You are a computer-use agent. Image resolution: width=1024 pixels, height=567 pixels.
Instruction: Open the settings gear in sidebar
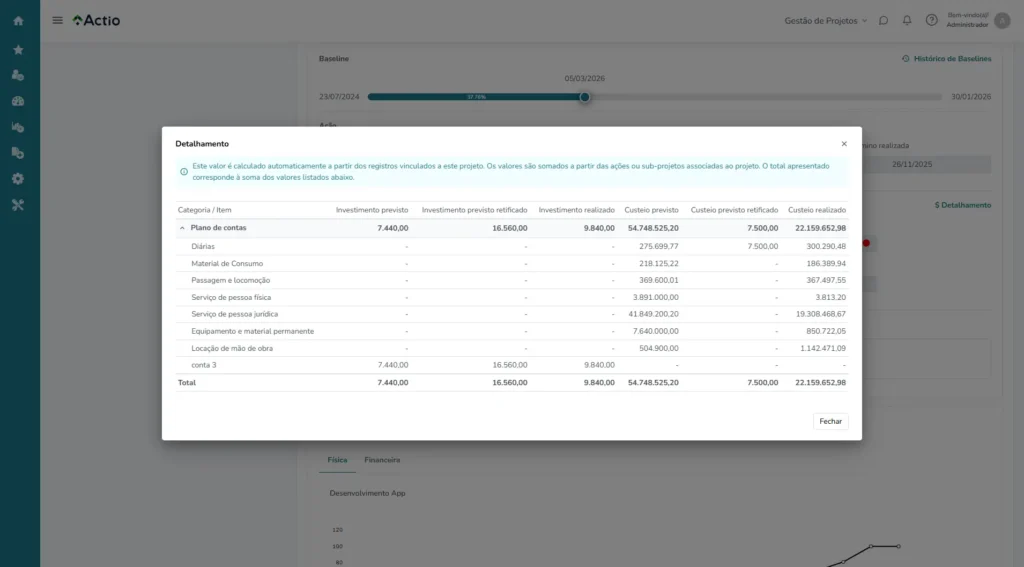pyautogui.click(x=18, y=178)
